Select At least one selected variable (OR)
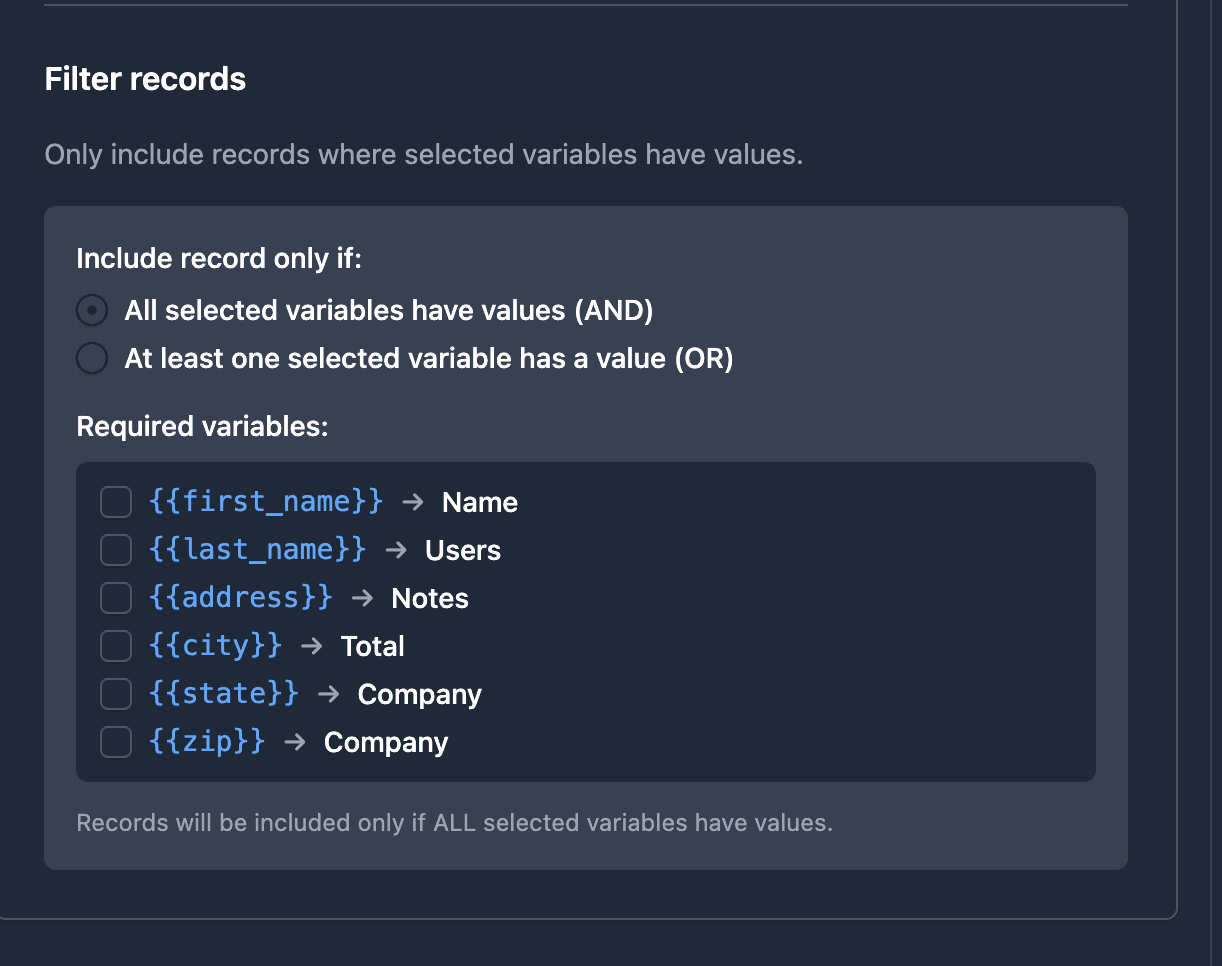The height and width of the screenshot is (966, 1222). click(92, 359)
